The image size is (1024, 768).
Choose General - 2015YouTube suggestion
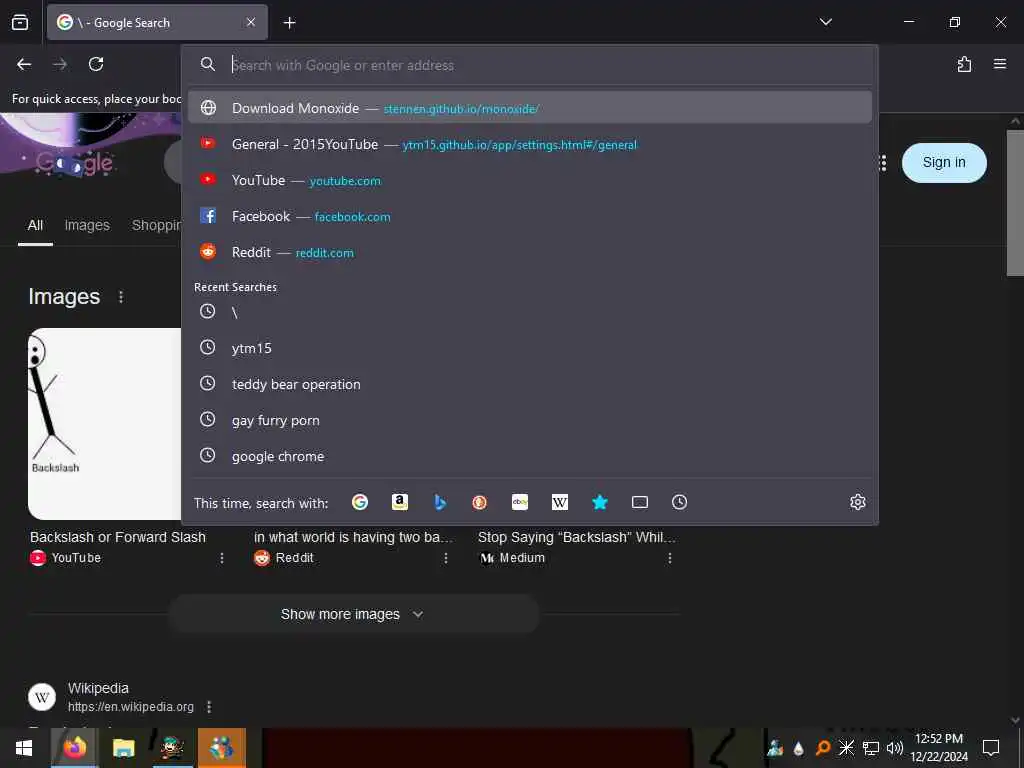coord(530,144)
